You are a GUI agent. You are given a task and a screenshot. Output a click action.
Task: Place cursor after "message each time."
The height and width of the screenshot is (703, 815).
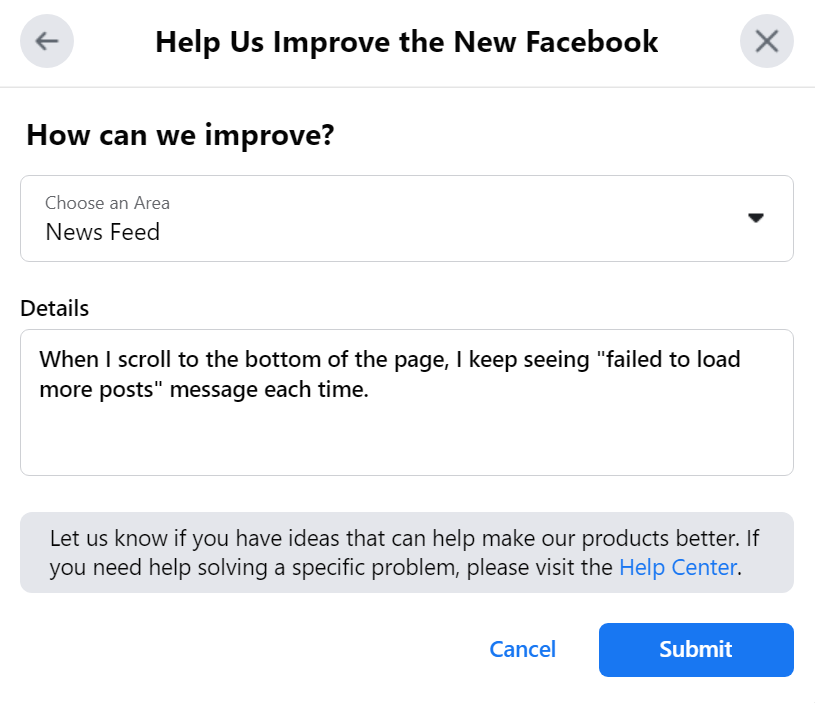(371, 390)
